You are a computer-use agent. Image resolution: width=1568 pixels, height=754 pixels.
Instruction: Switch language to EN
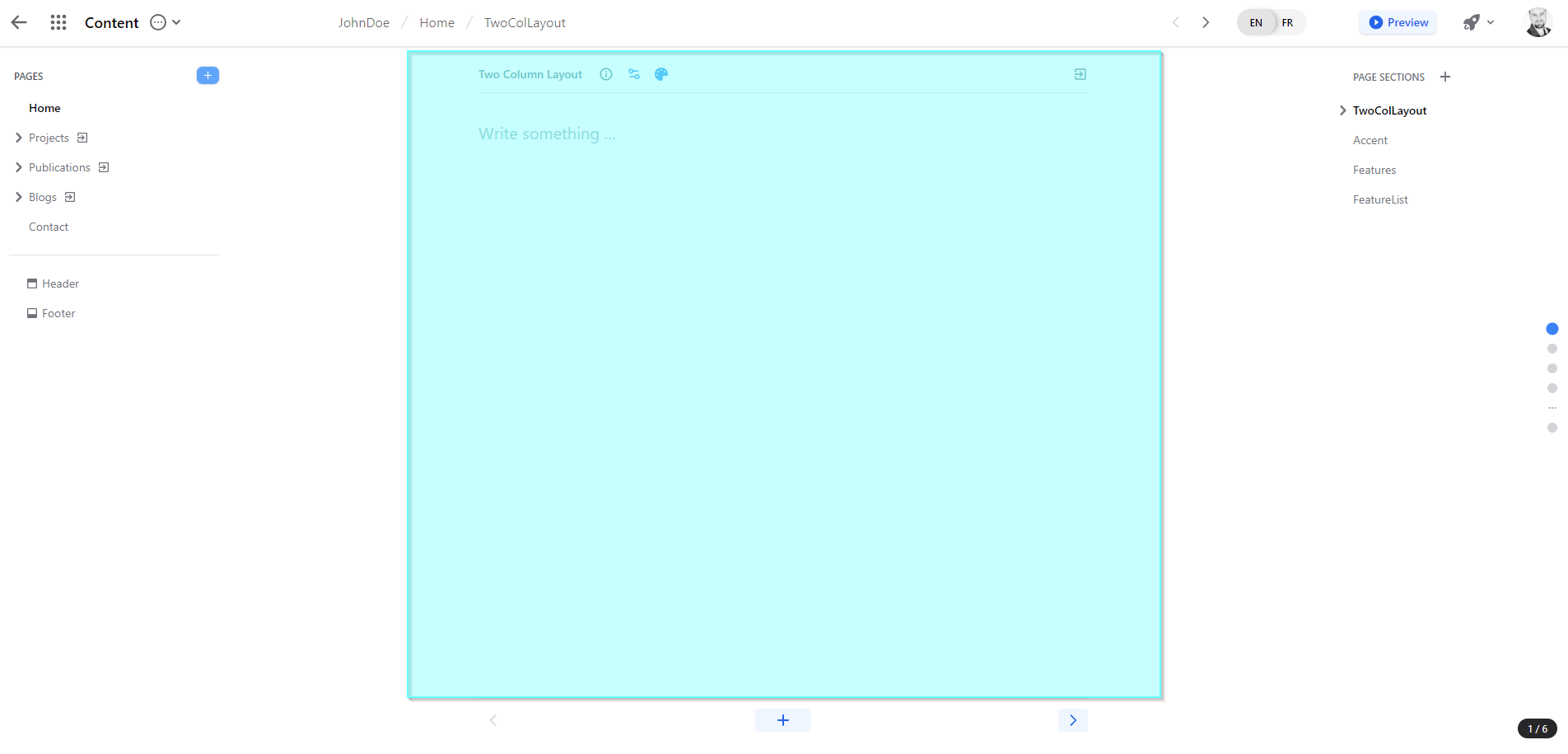pos(1256,22)
